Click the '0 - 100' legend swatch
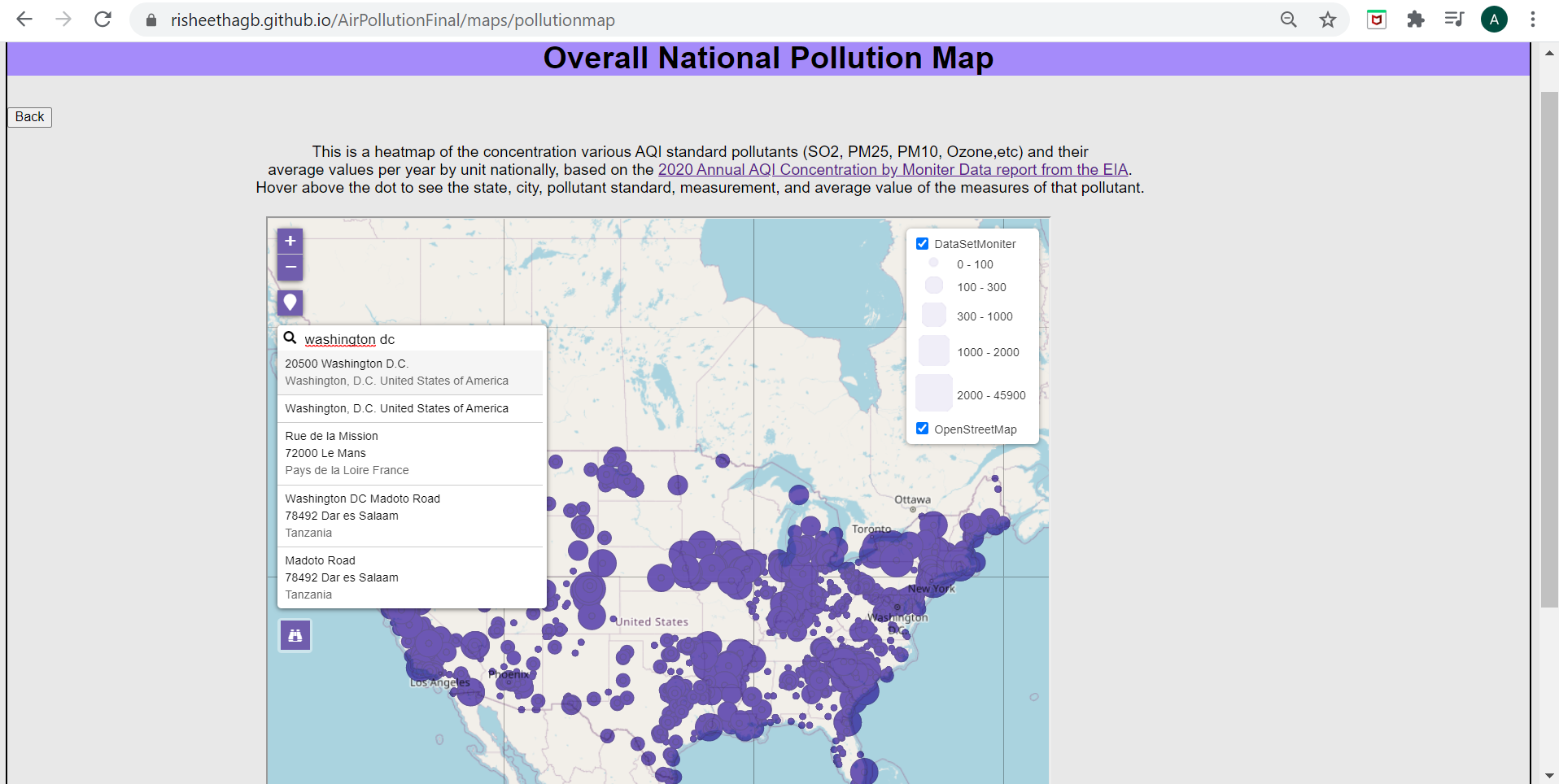The image size is (1559, 784). tap(933, 263)
